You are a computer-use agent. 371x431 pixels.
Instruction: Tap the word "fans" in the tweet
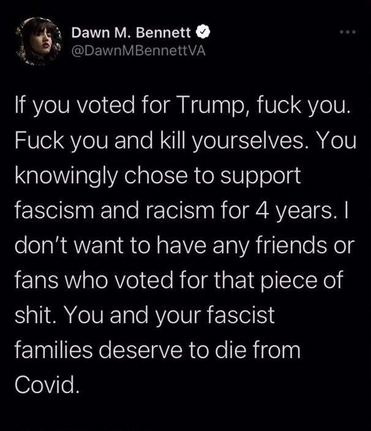click(x=36, y=281)
